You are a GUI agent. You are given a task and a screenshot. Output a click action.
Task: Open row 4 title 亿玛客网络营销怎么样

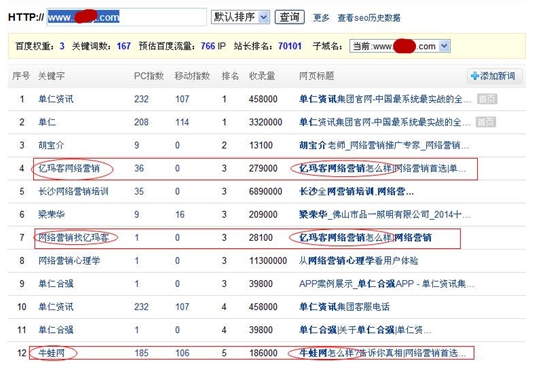pyautogui.click(x=383, y=168)
